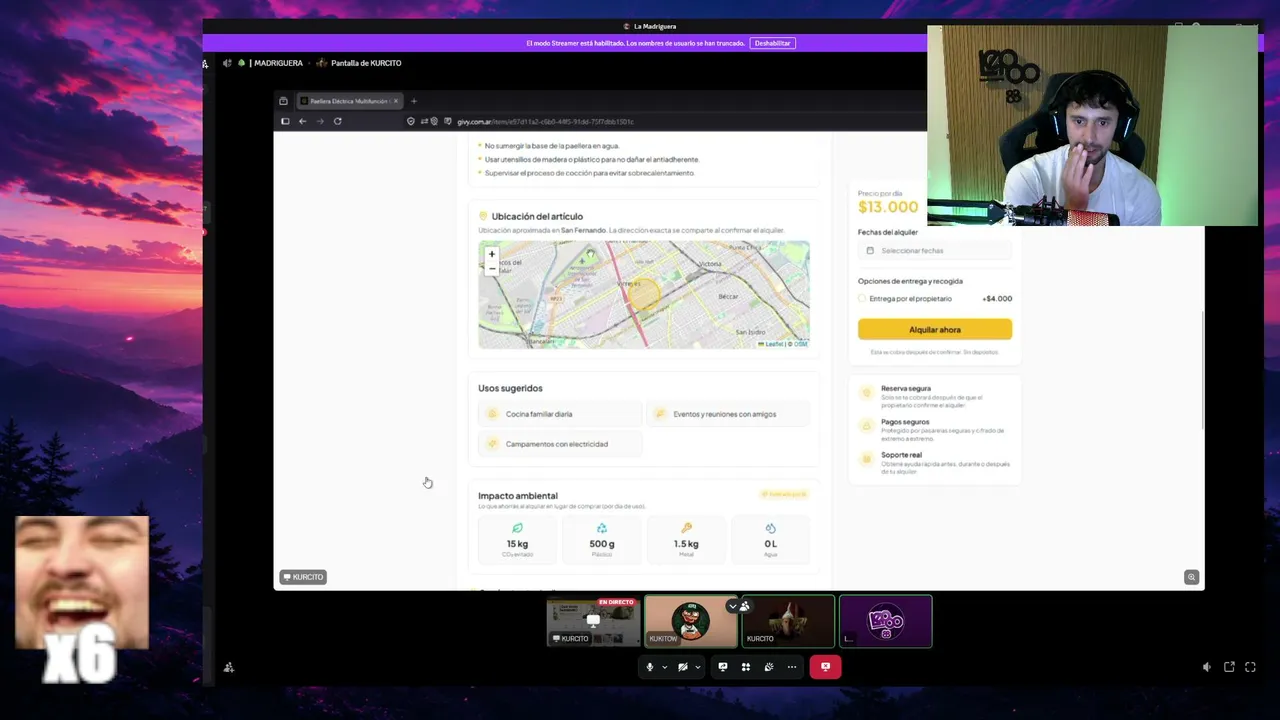
Task: Click the Eventos y reuniones con amigos suggestion
Action: coord(728,414)
